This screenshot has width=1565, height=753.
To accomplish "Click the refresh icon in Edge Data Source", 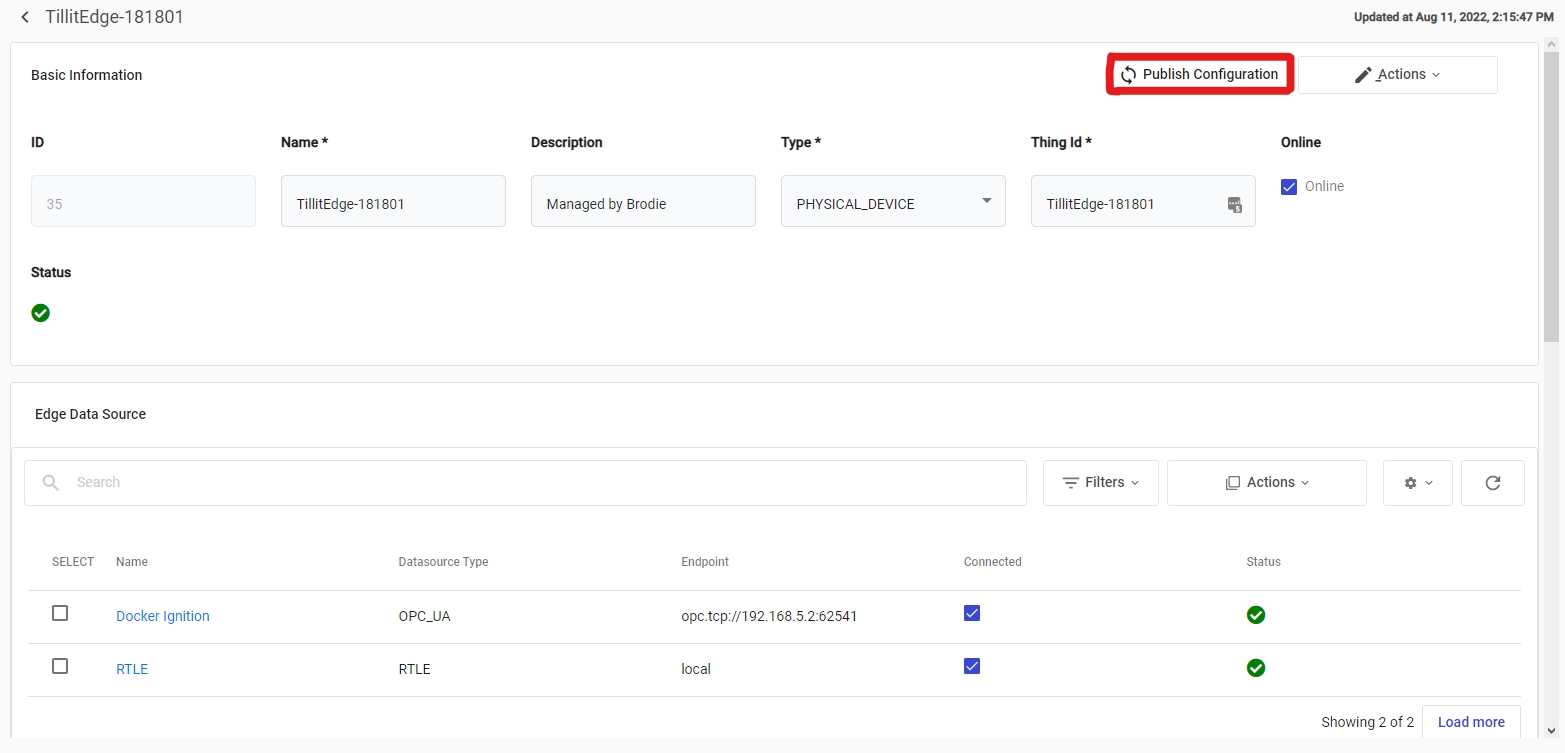I will point(1492,483).
